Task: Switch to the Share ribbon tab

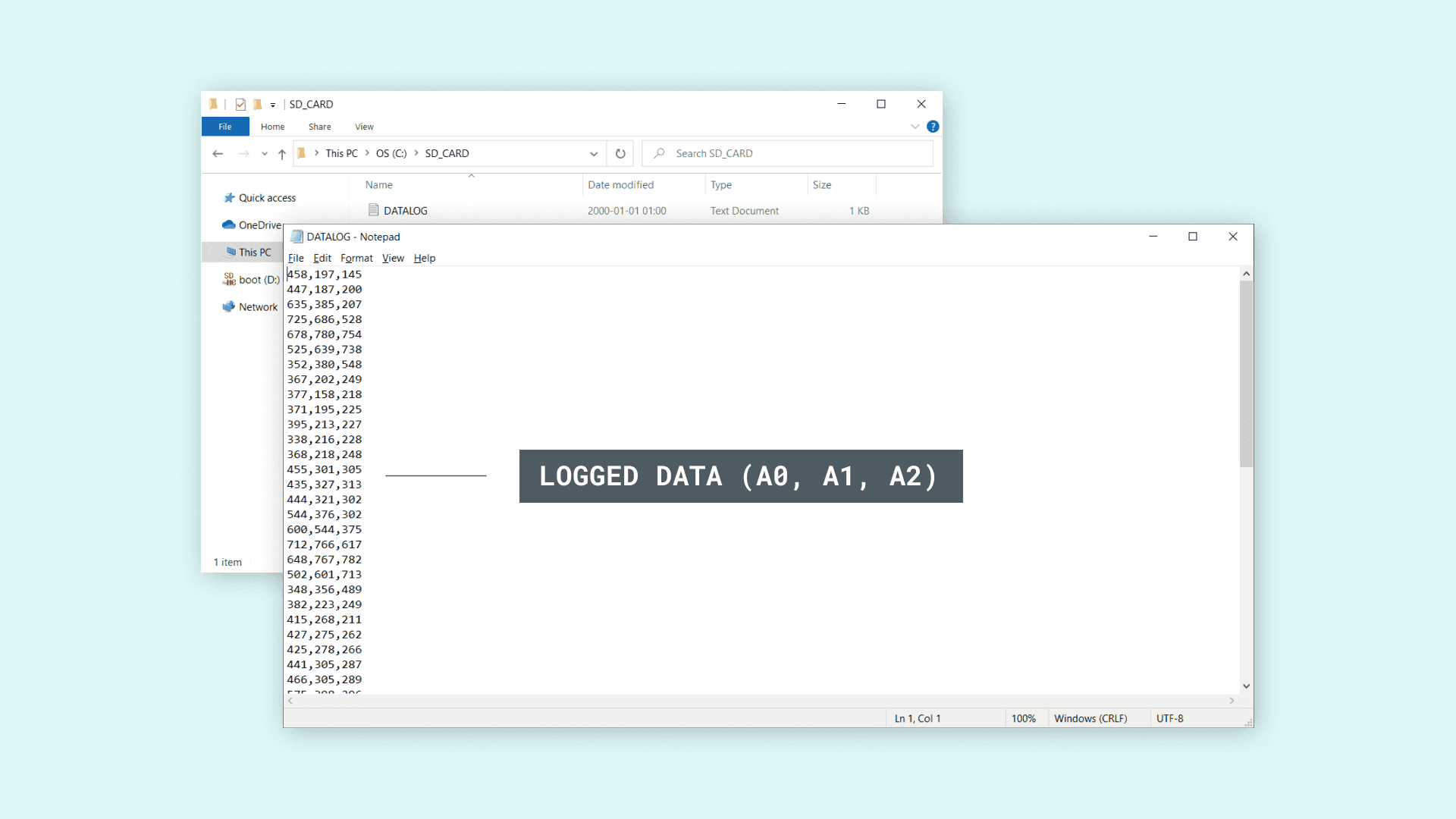Action: point(319,127)
